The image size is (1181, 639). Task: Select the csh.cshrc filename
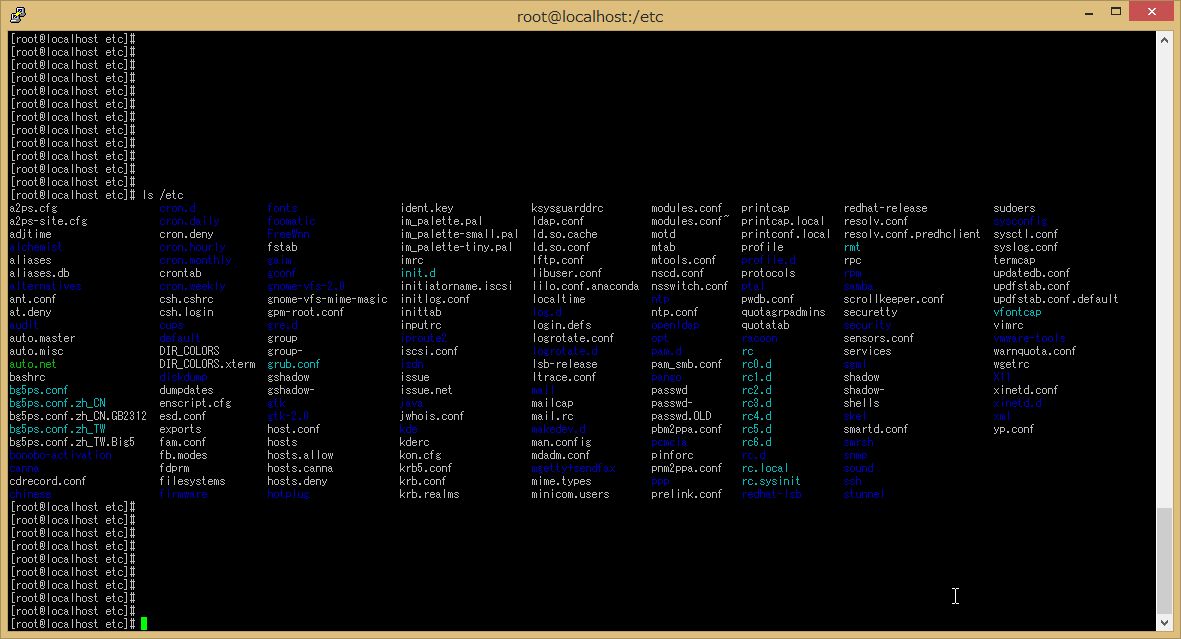click(186, 299)
